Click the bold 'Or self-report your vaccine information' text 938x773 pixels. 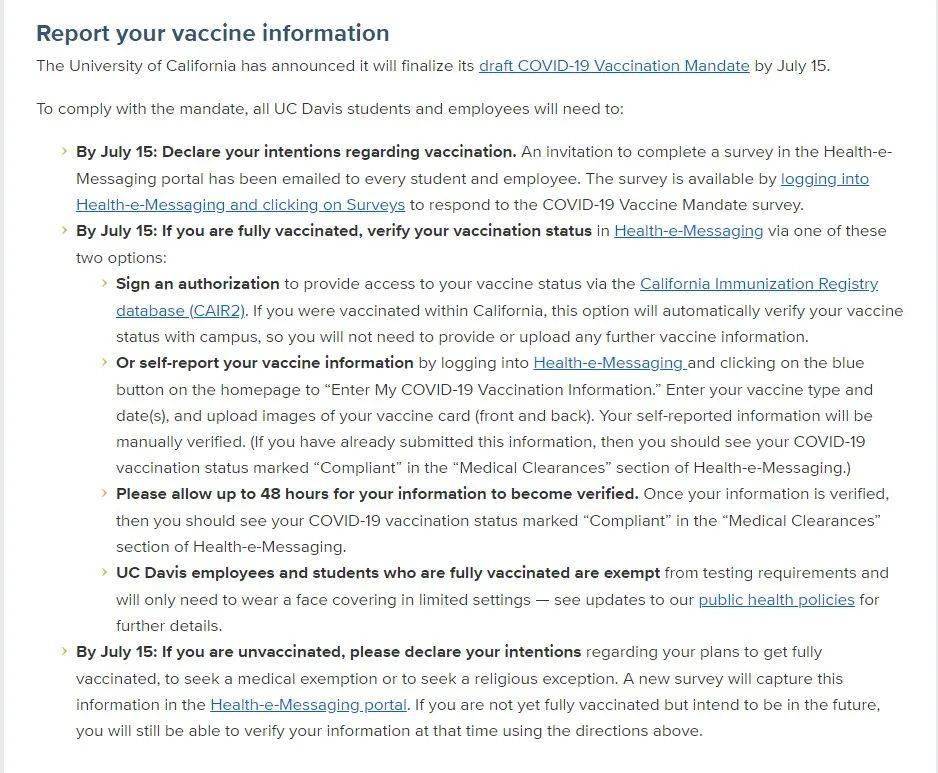[x=264, y=363]
